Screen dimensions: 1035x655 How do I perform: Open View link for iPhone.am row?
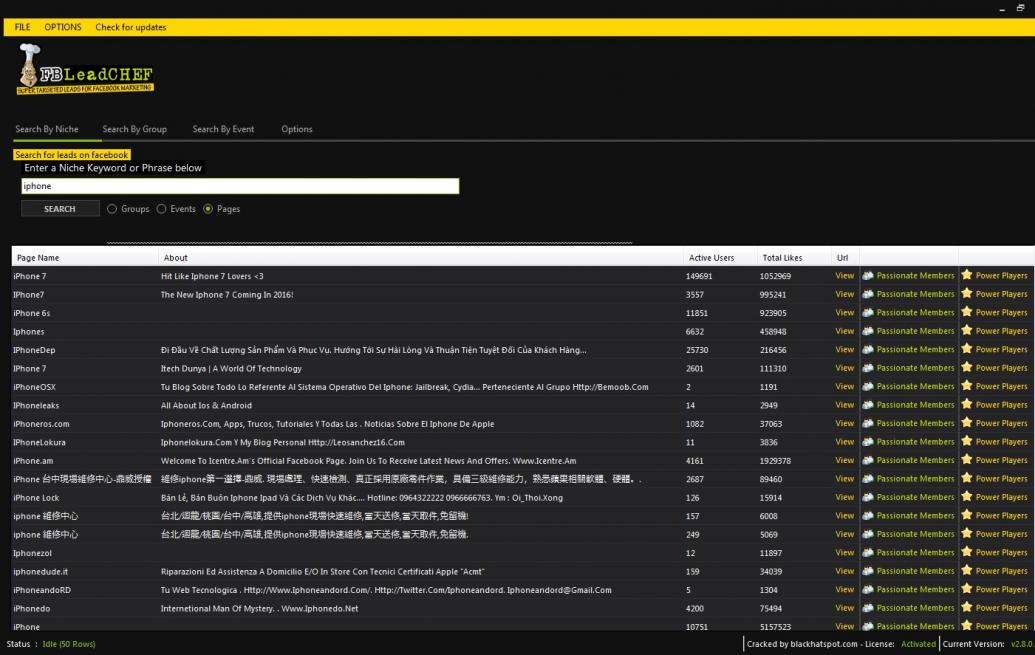(x=844, y=461)
